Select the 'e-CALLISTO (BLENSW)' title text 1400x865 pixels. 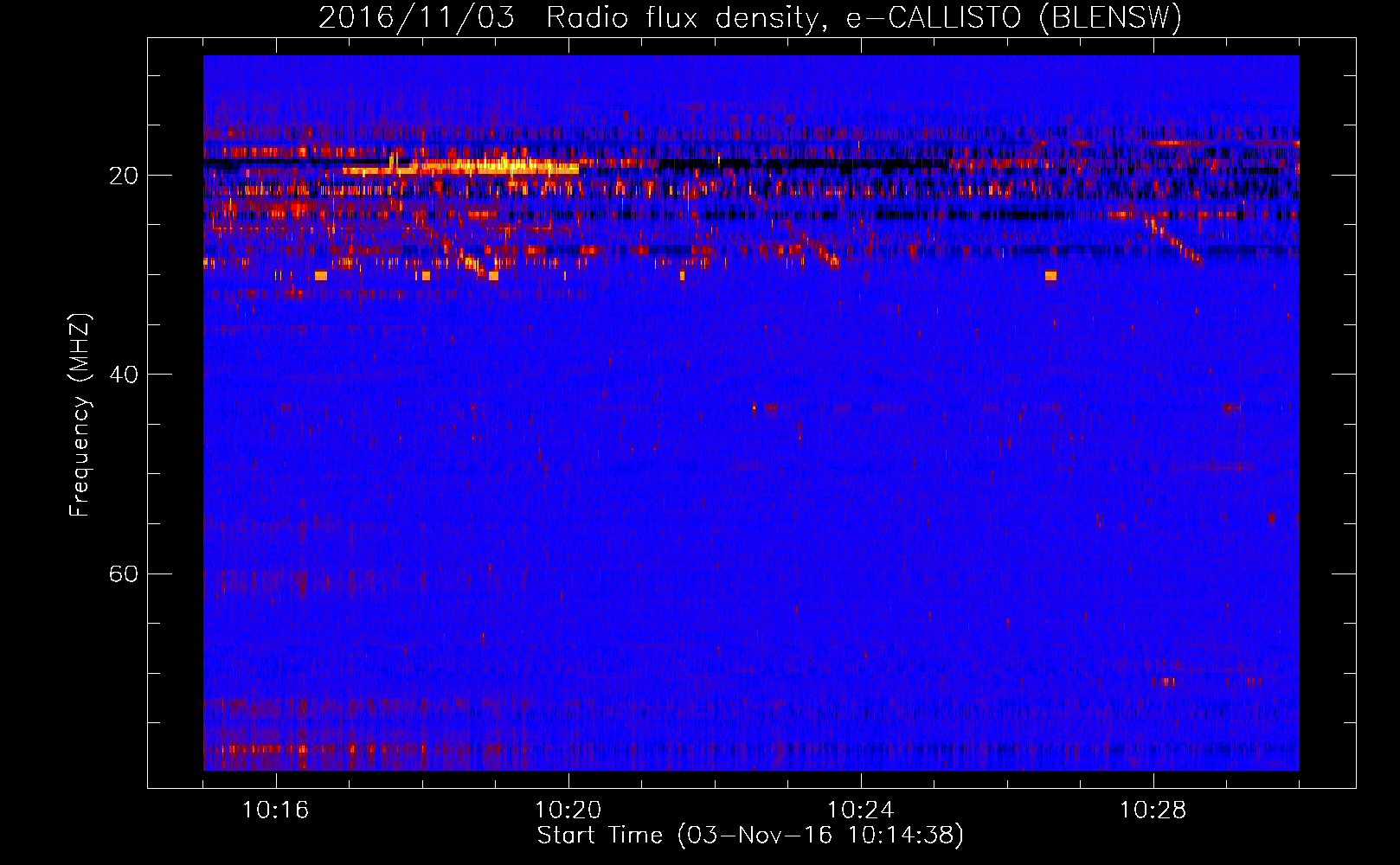click(1013, 17)
